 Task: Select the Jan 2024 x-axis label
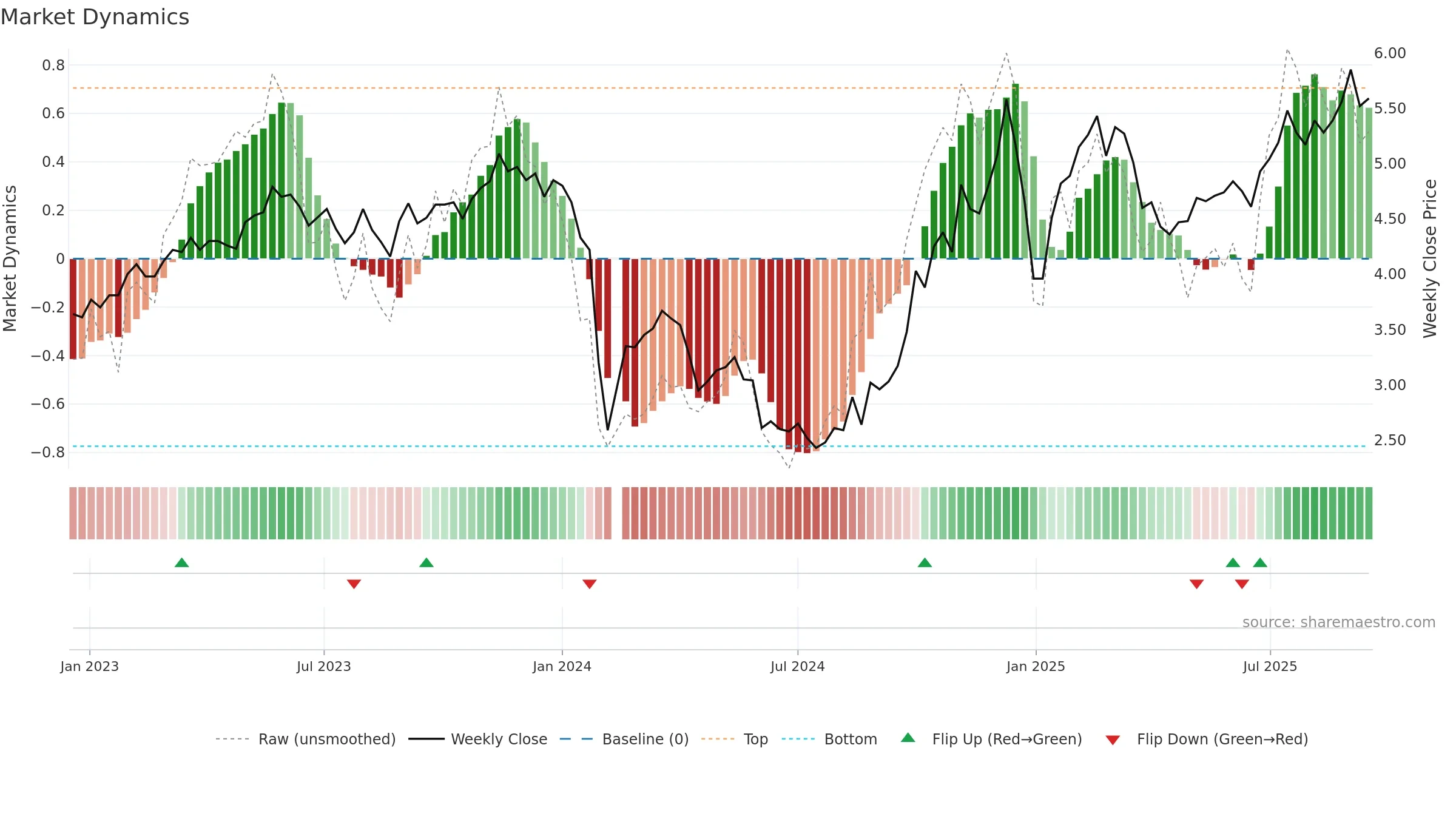[562, 666]
